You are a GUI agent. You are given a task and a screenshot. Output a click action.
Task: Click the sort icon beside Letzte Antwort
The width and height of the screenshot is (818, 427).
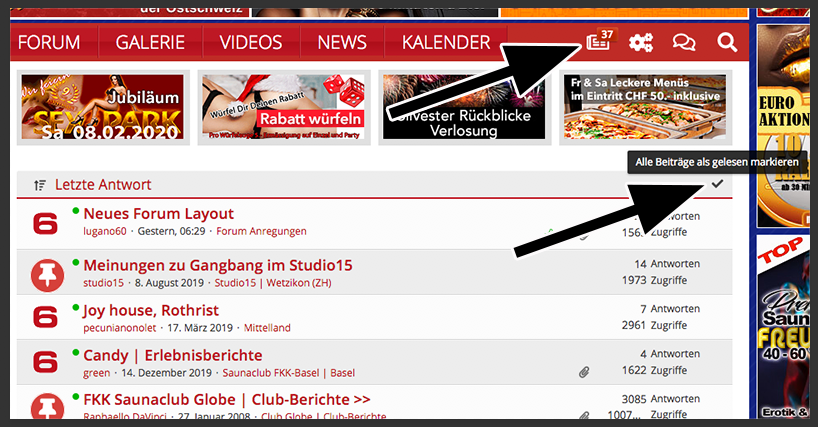[40, 185]
